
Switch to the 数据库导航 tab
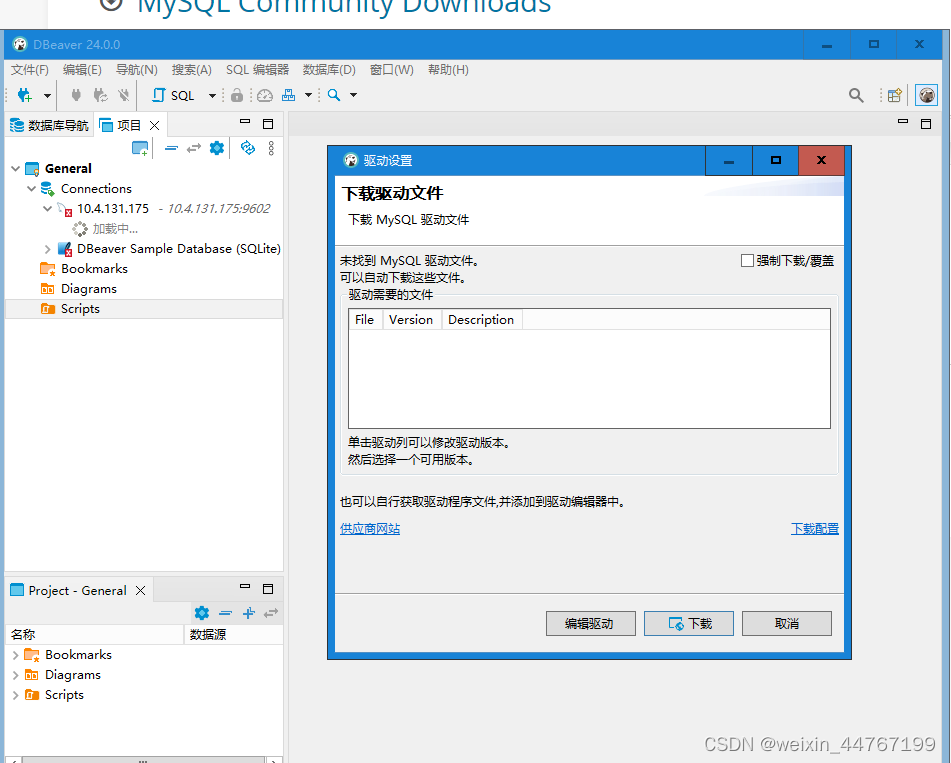coord(49,126)
